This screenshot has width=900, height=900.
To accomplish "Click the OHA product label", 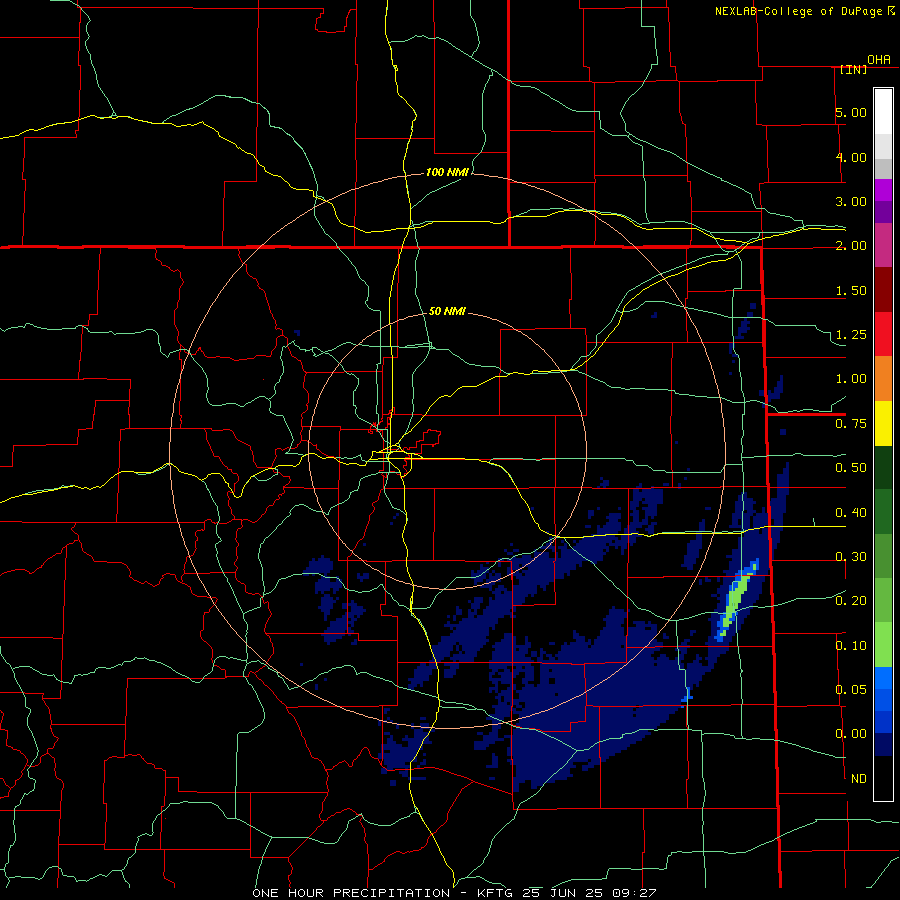I will click(879, 60).
